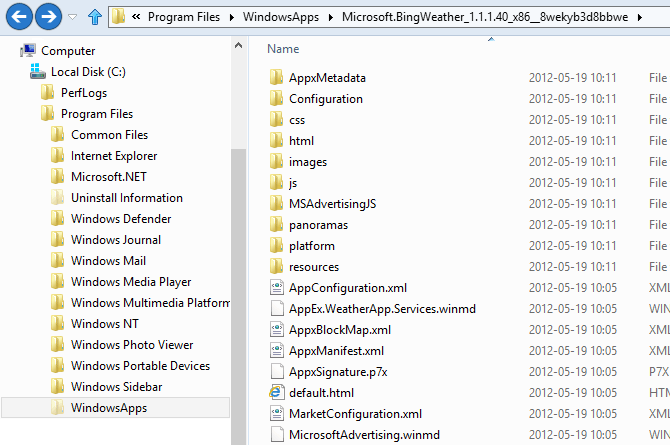Expand the Microsoft.BingWeather breadcrumb arrow
Screen dimensions: 670x445
(x=640, y=18)
